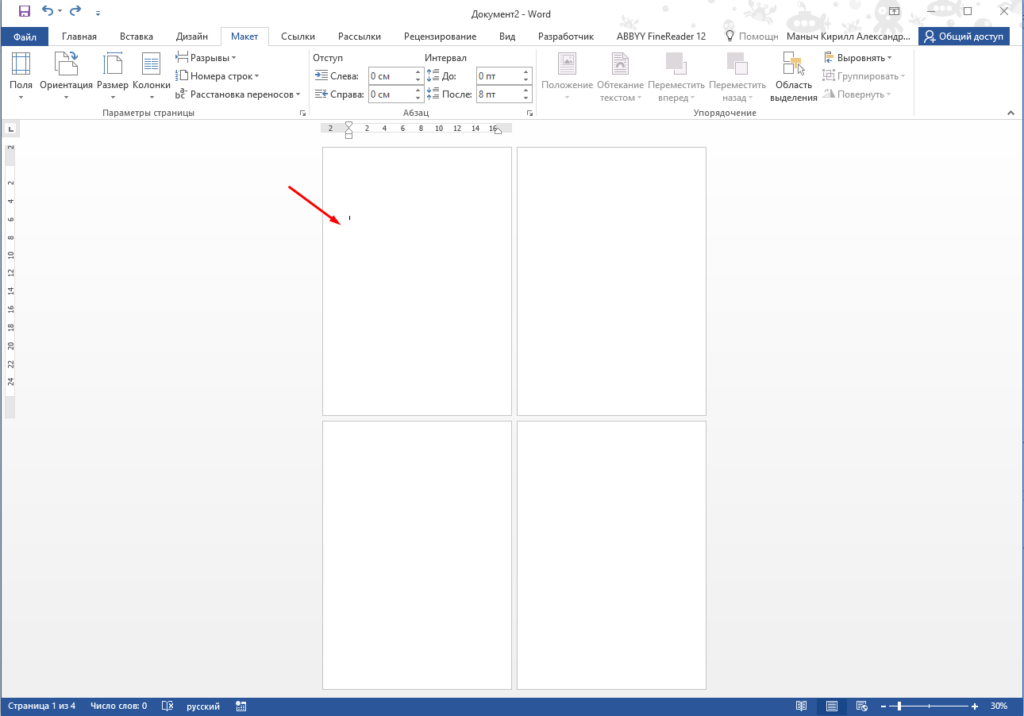This screenshot has height=716, width=1024.
Task: Open the Поля margins menu
Action: point(21,76)
